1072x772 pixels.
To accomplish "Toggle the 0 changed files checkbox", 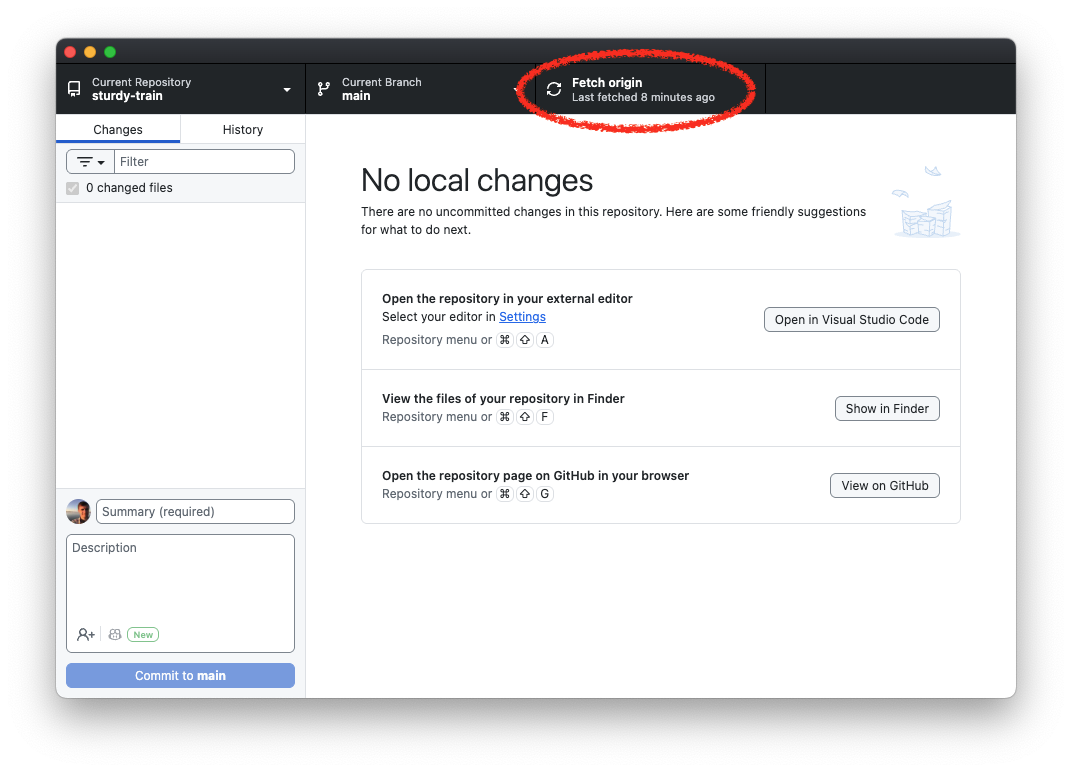I will pyautogui.click(x=72, y=188).
